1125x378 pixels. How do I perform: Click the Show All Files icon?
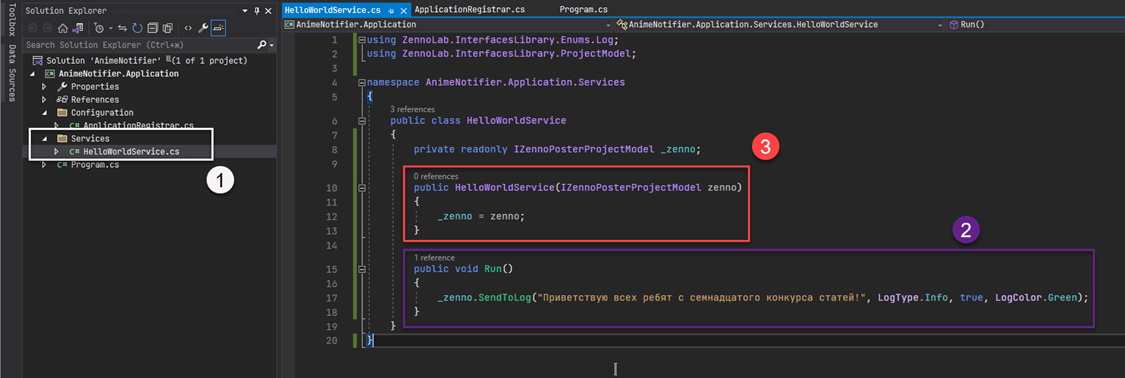[x=168, y=29]
